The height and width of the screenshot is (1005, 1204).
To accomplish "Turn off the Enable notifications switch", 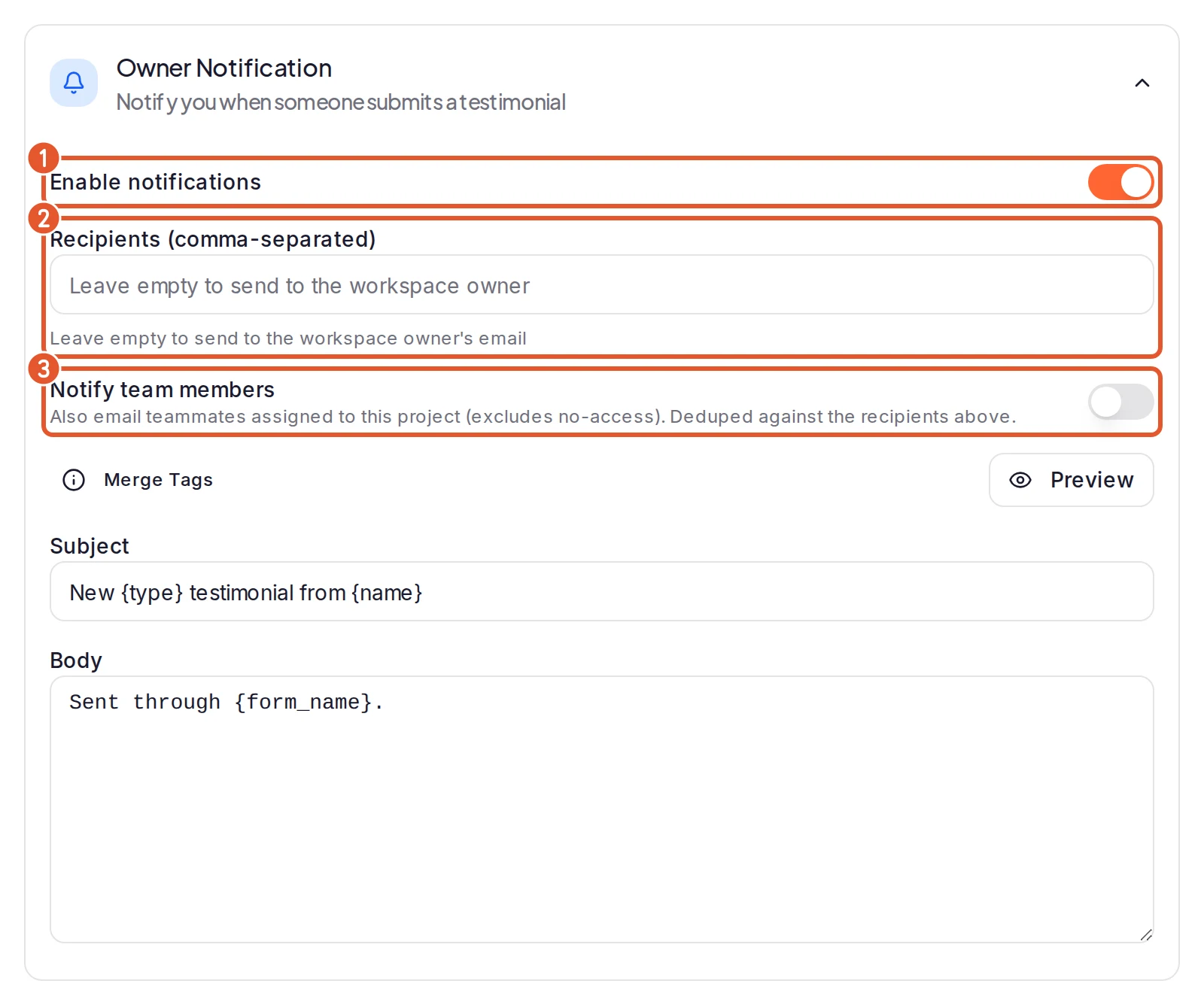I will coord(1120,182).
